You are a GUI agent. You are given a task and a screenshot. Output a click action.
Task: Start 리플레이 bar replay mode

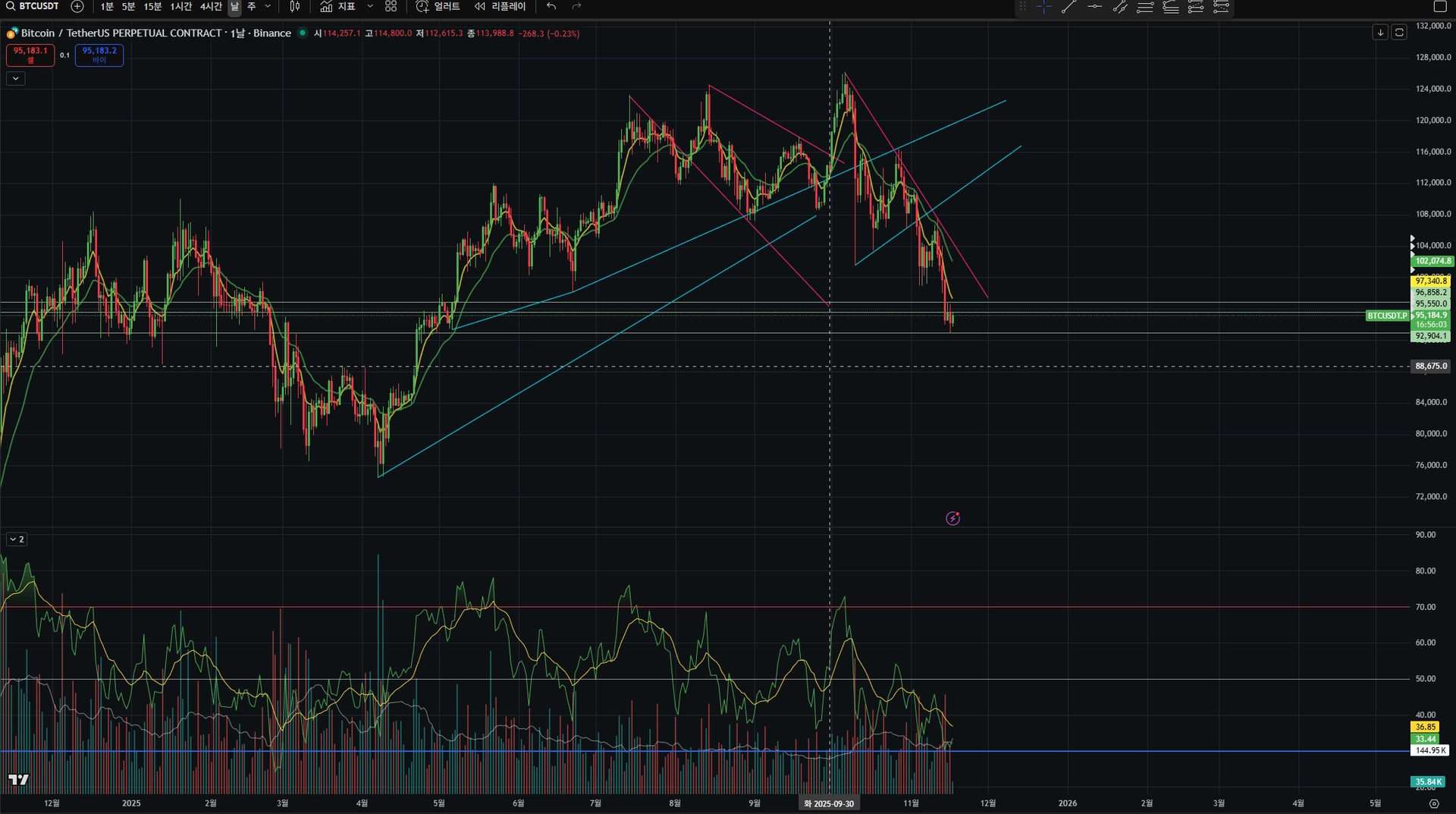(x=500, y=6)
